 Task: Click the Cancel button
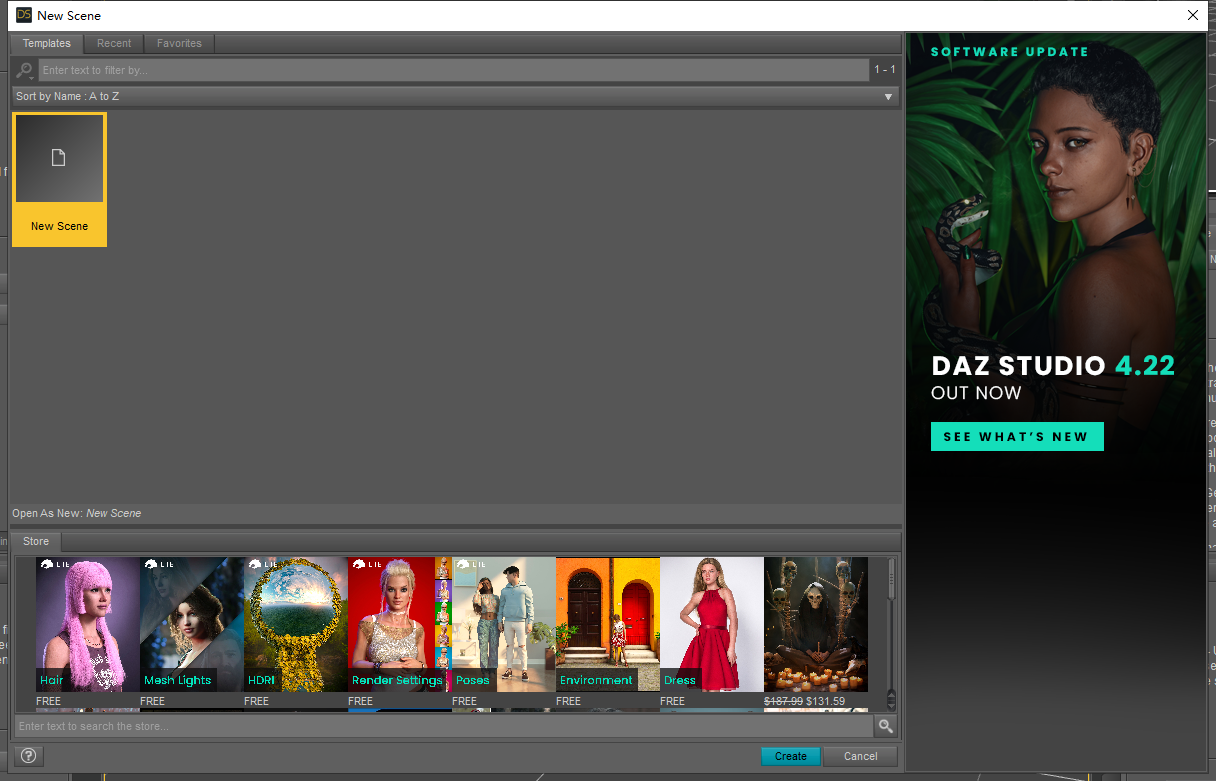860,756
